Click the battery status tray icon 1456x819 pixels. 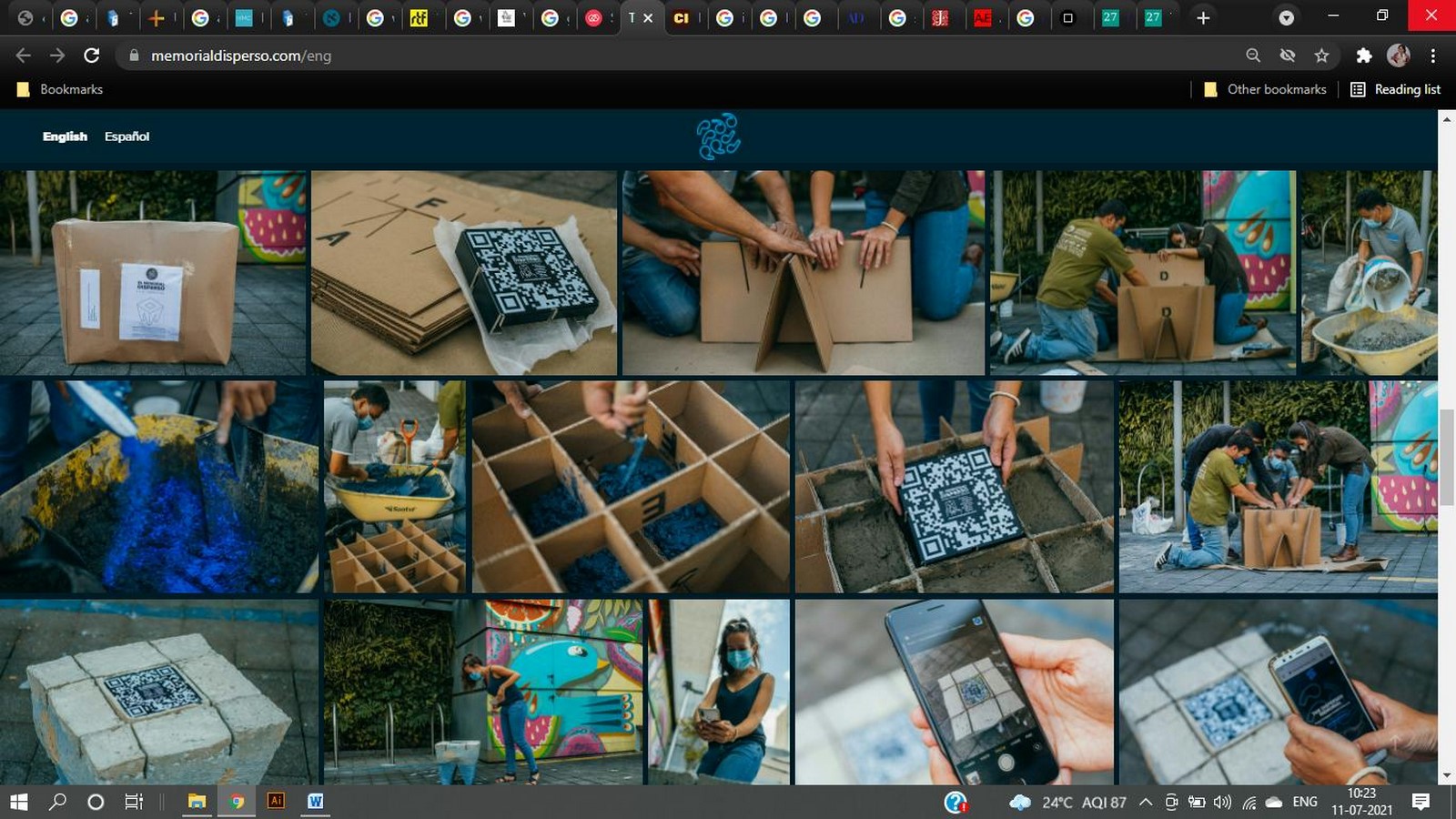pyautogui.click(x=1197, y=802)
